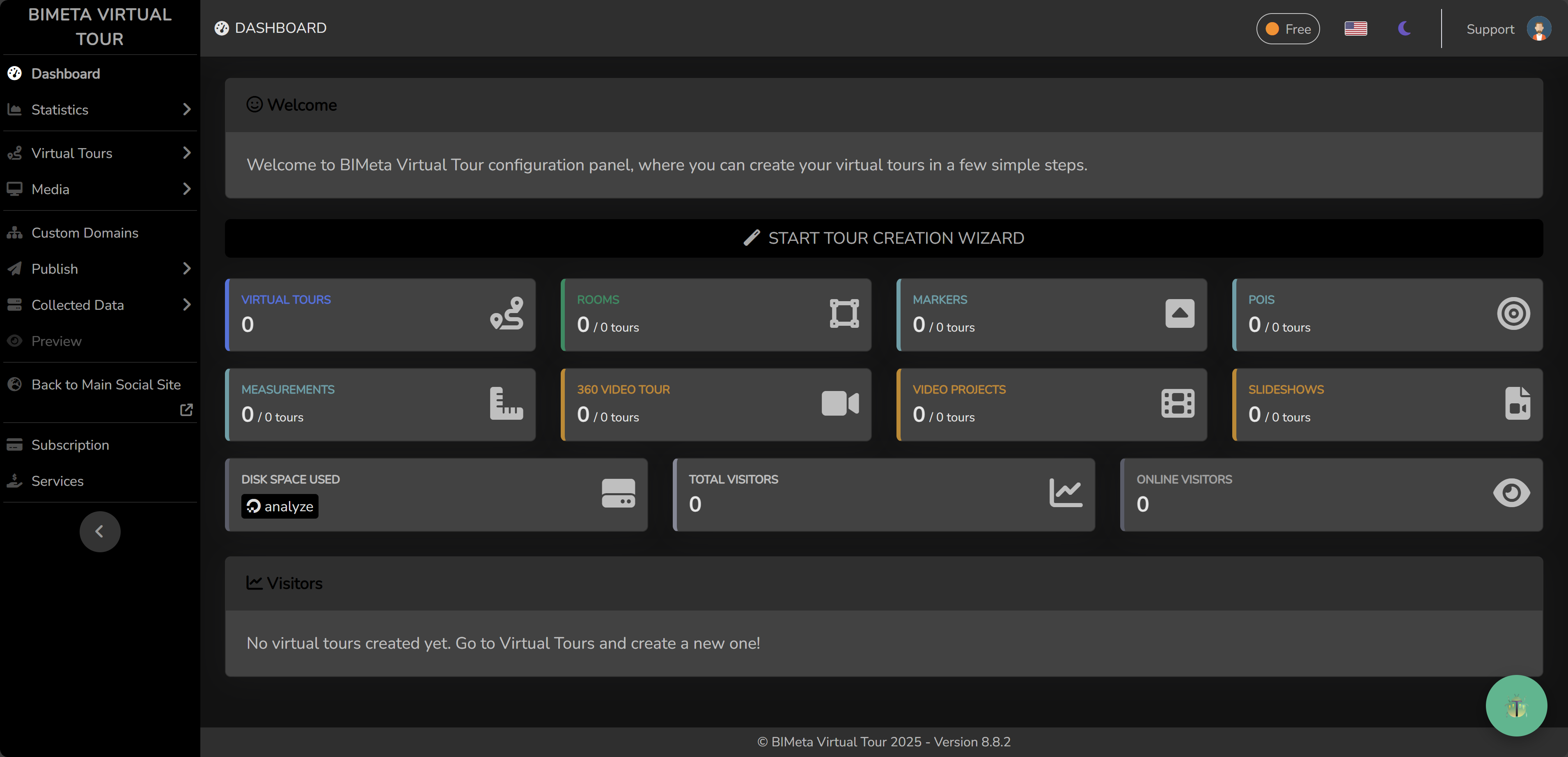
Task: Start the Tour Creation Wizard
Action: [883, 238]
